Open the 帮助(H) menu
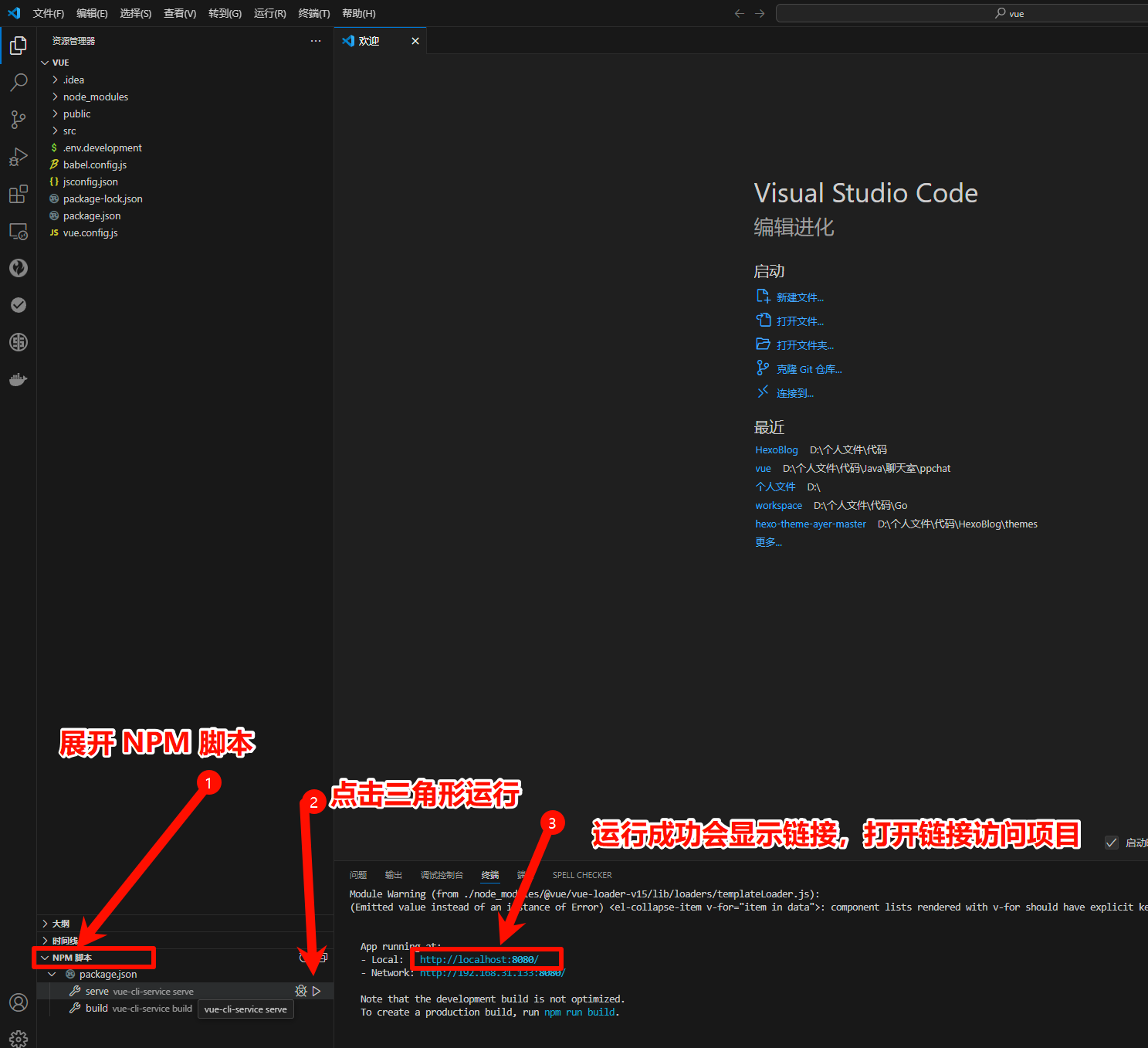Viewport: 1148px width, 1048px height. click(x=359, y=13)
